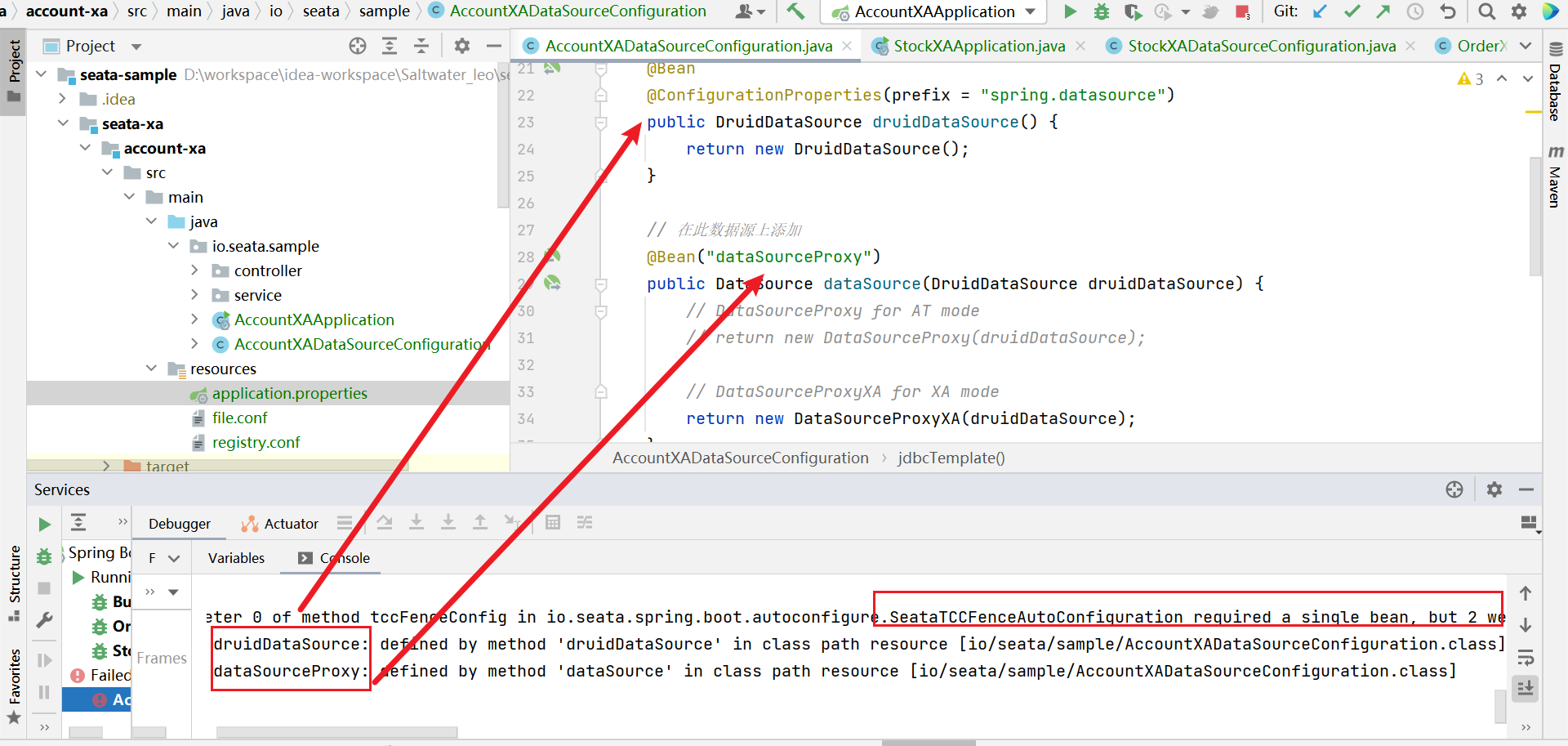Open the Database tool window
The height and width of the screenshot is (746, 1568).
tap(1555, 83)
